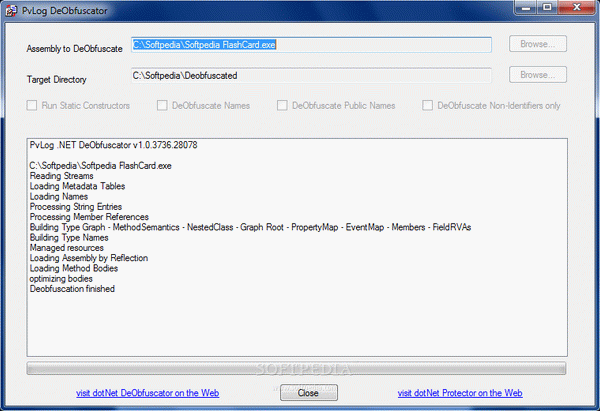The height and width of the screenshot is (411, 600).
Task: Open visit dotNet Protector on the Web link
Action: click(460, 393)
